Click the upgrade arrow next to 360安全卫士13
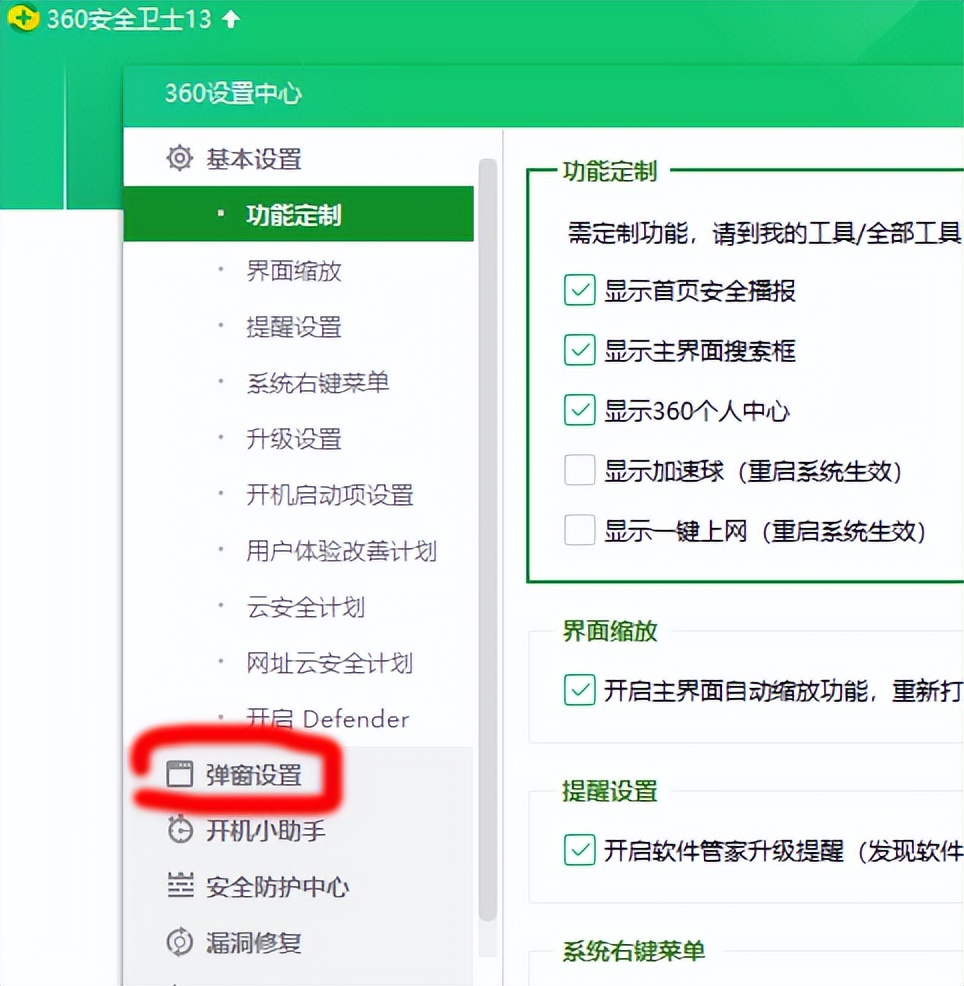The width and height of the screenshot is (964, 986). tap(230, 17)
